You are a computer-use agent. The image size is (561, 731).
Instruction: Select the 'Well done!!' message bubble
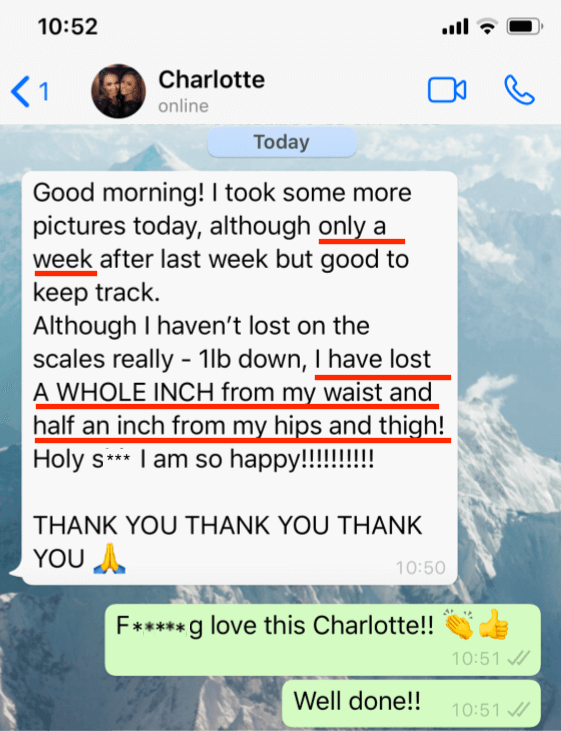[411, 703]
